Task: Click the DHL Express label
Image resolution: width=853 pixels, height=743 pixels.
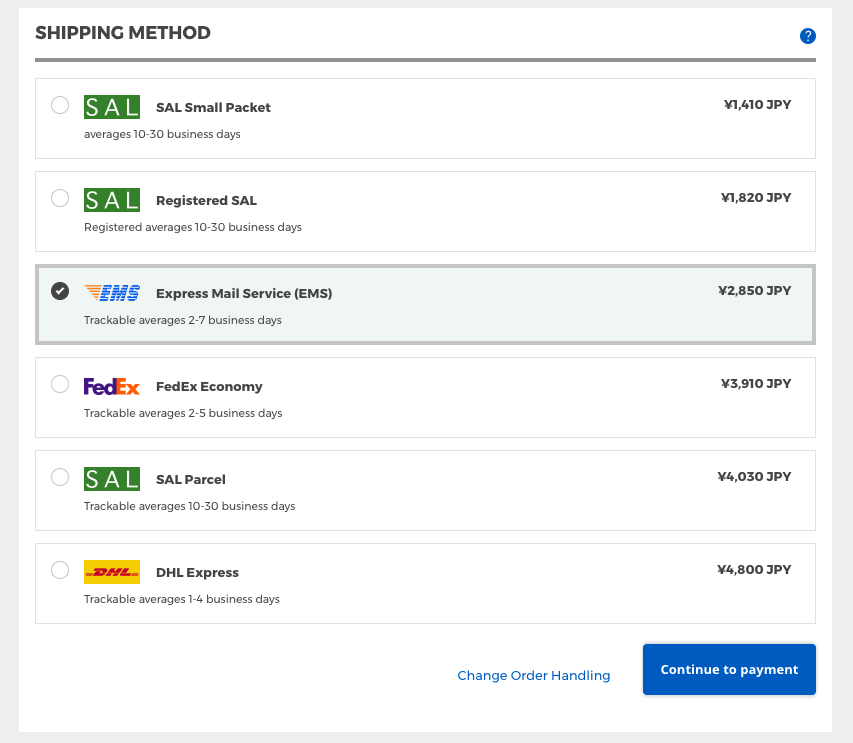Action: 197,573
